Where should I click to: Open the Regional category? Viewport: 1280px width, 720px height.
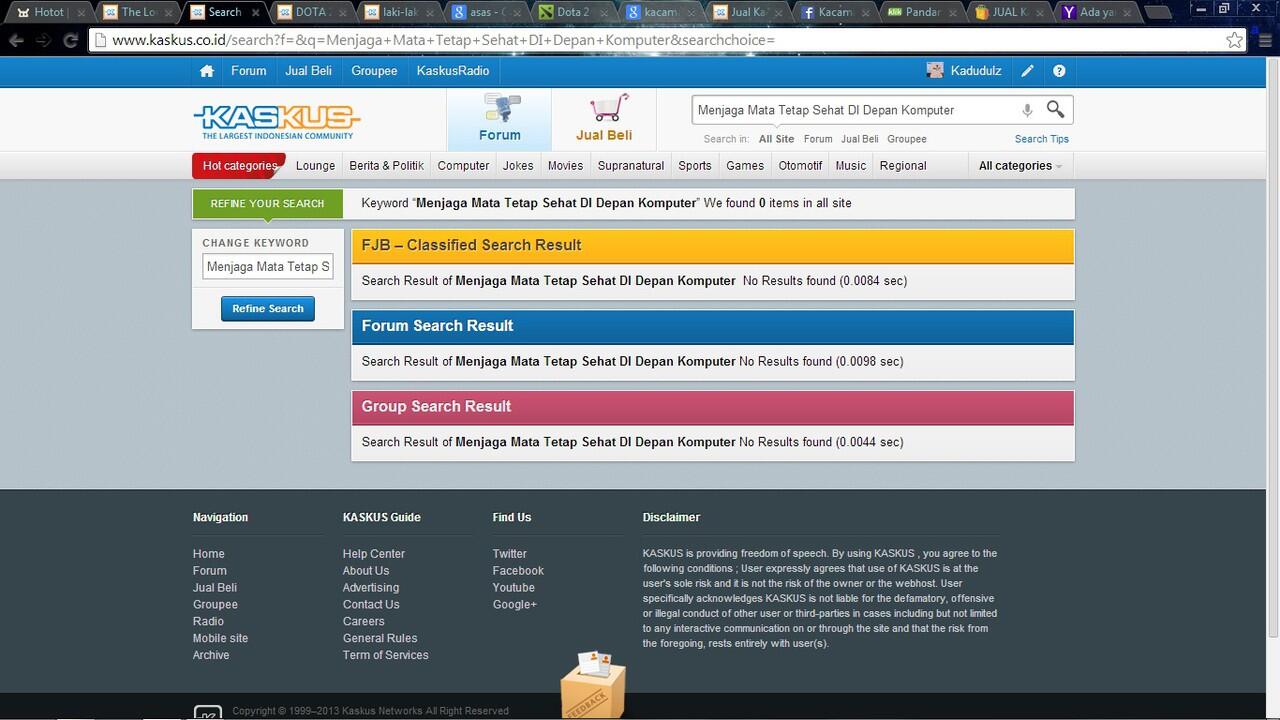[x=903, y=166]
